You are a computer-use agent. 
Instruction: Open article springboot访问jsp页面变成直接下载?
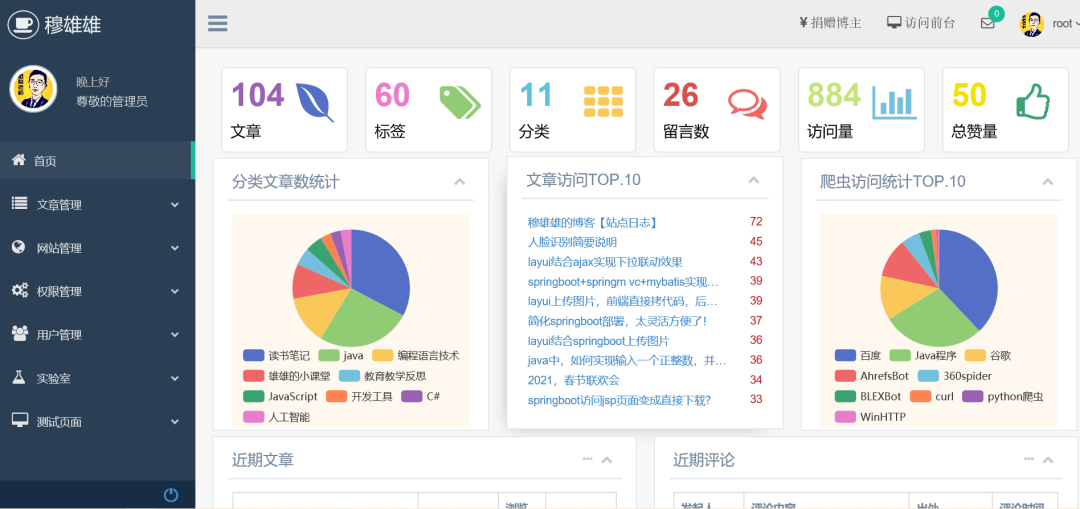(x=619, y=400)
